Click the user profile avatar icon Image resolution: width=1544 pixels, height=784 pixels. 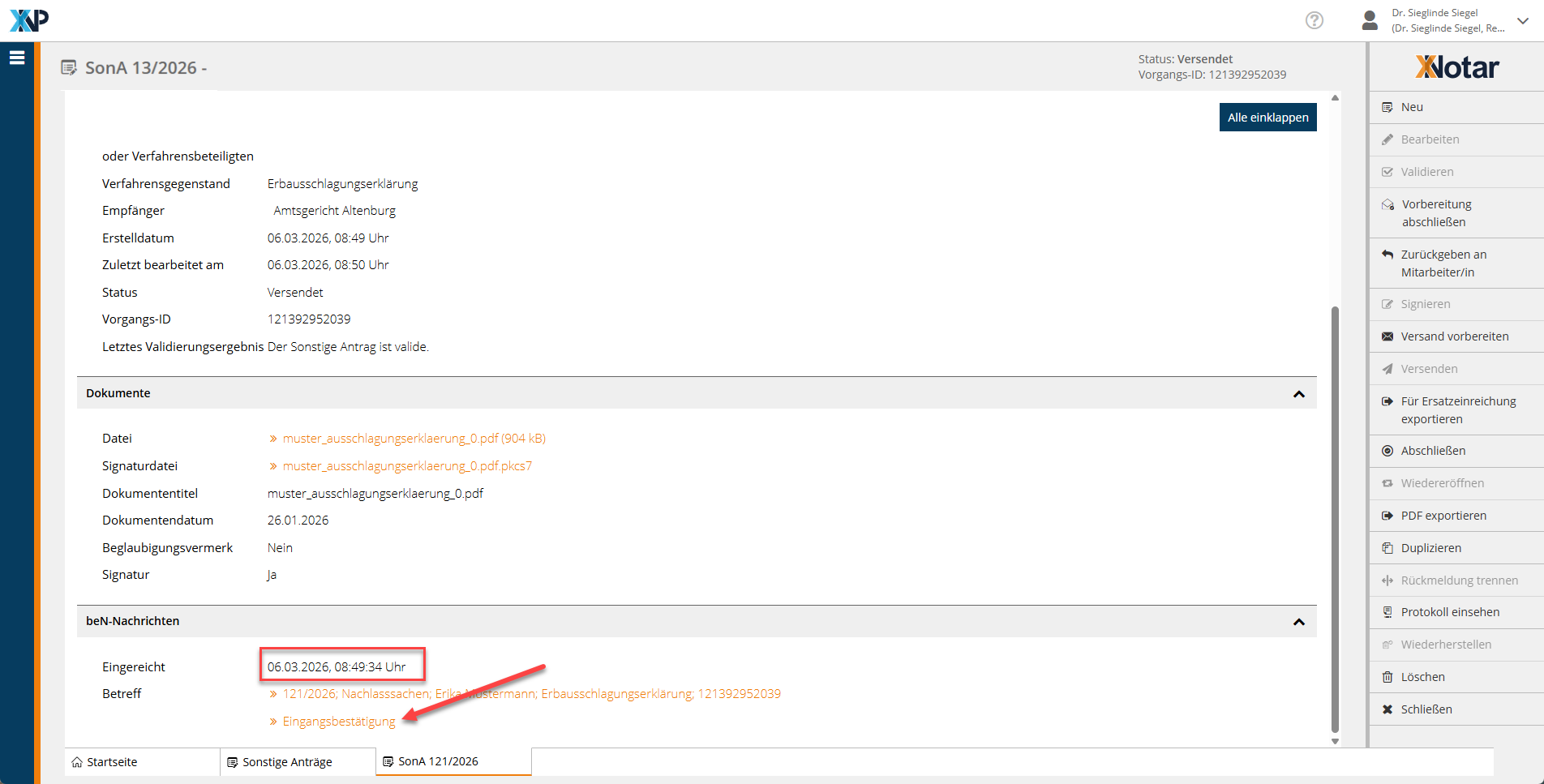(1370, 20)
